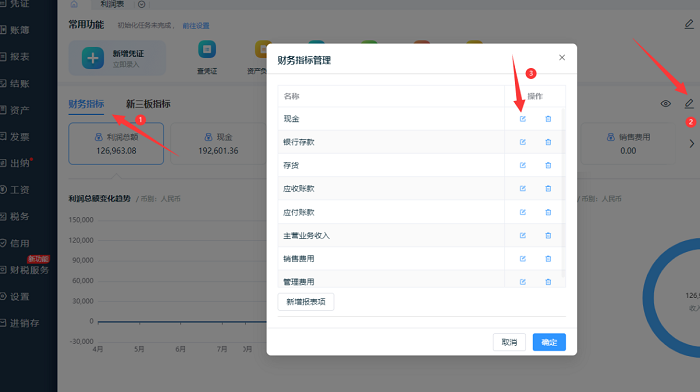The height and width of the screenshot is (392, 700).
Task: Open the 利润表 tab
Action: pos(112,4)
